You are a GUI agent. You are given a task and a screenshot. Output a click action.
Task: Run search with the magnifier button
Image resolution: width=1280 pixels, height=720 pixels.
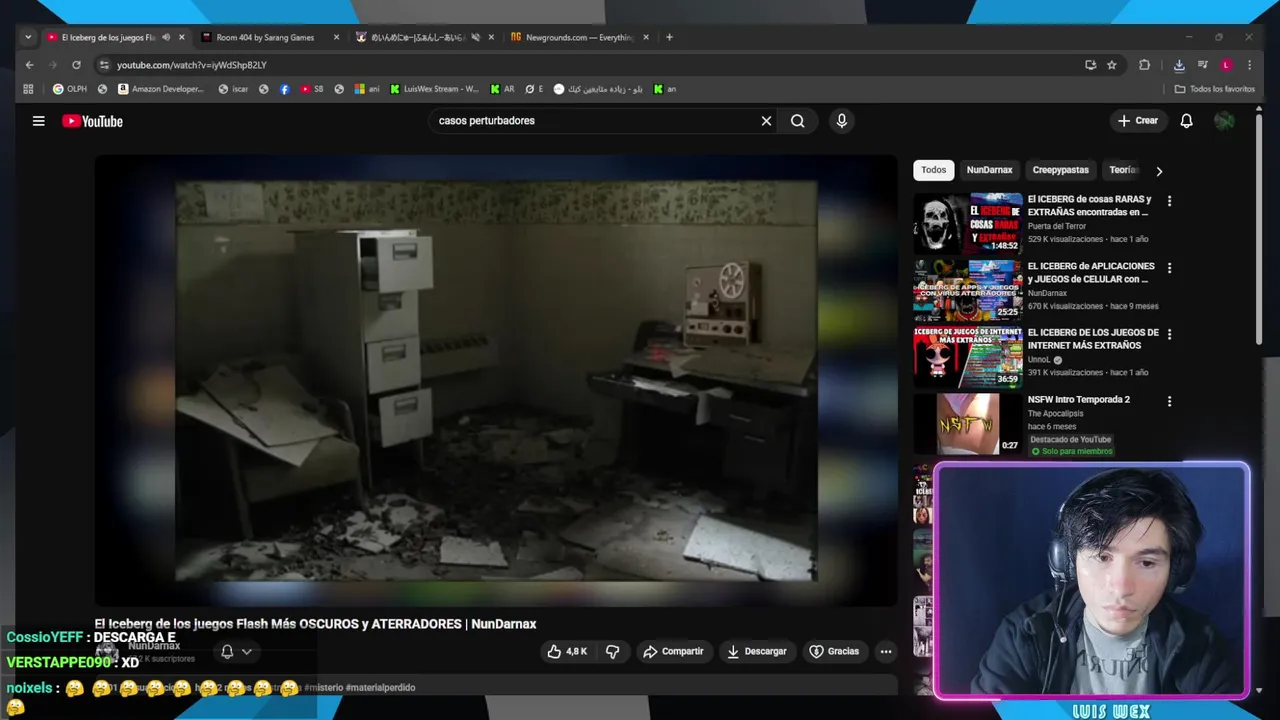(x=797, y=121)
